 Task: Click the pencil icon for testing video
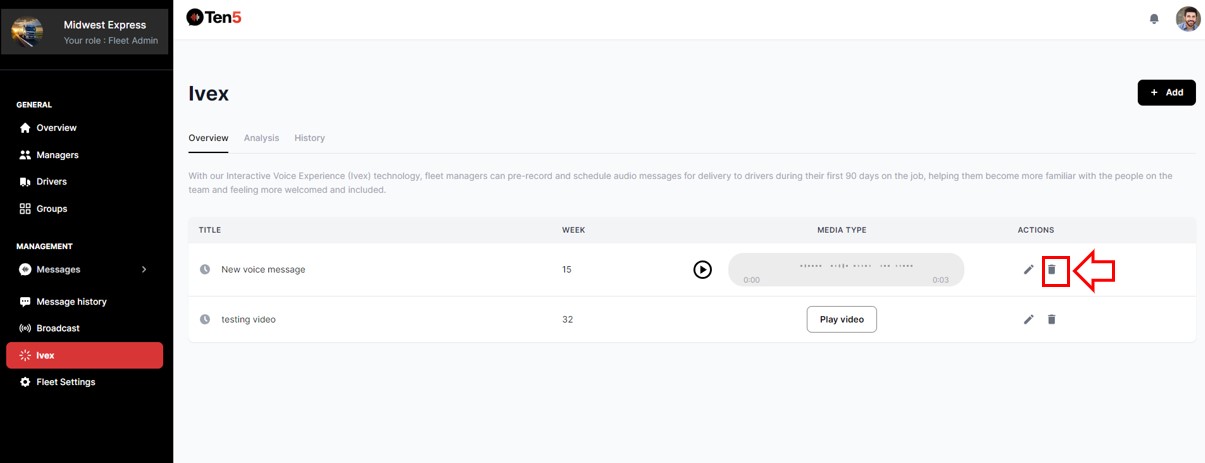pyautogui.click(x=1029, y=320)
